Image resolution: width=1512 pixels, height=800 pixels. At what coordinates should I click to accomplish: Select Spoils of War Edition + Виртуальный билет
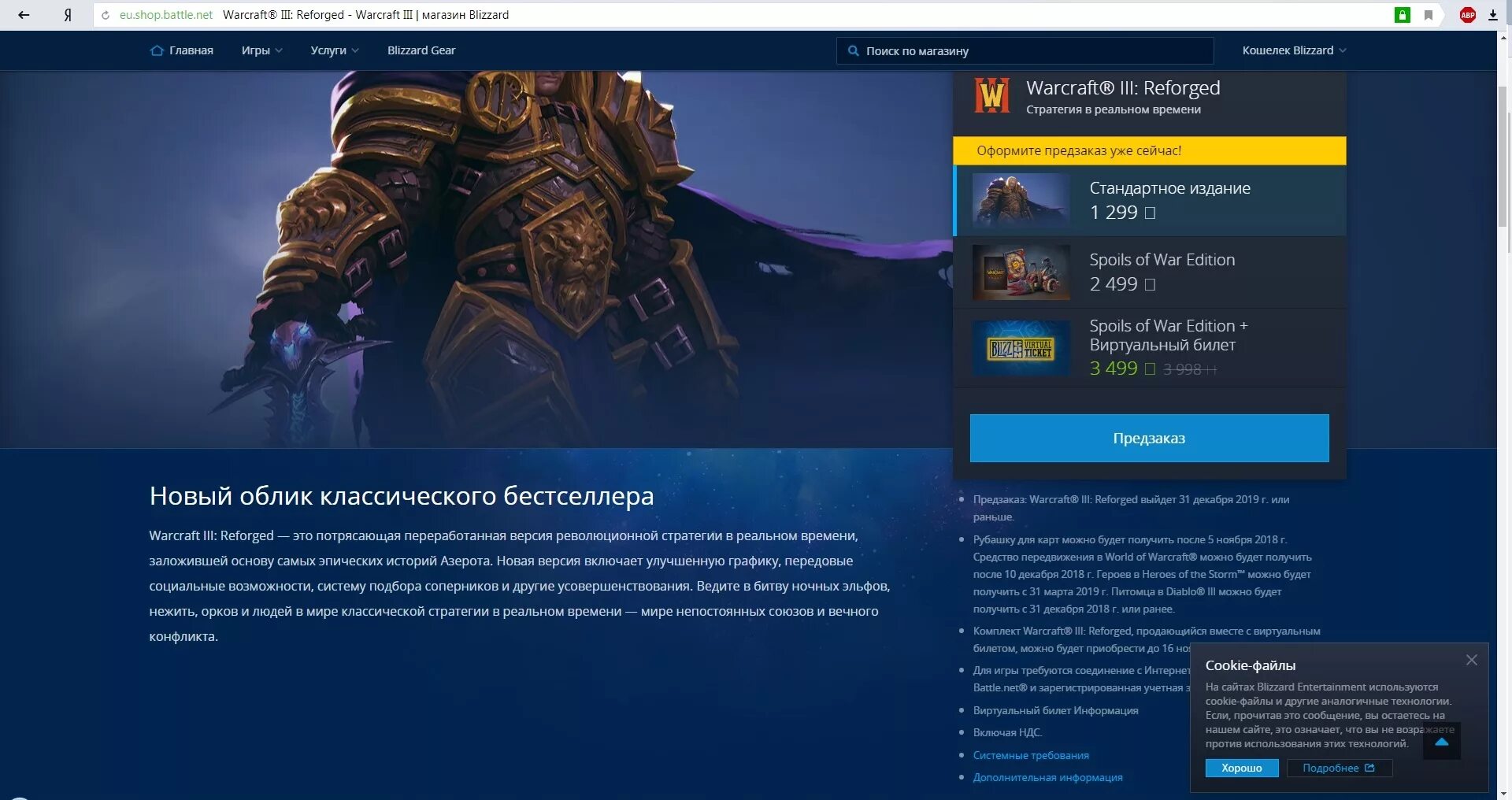[1150, 347]
